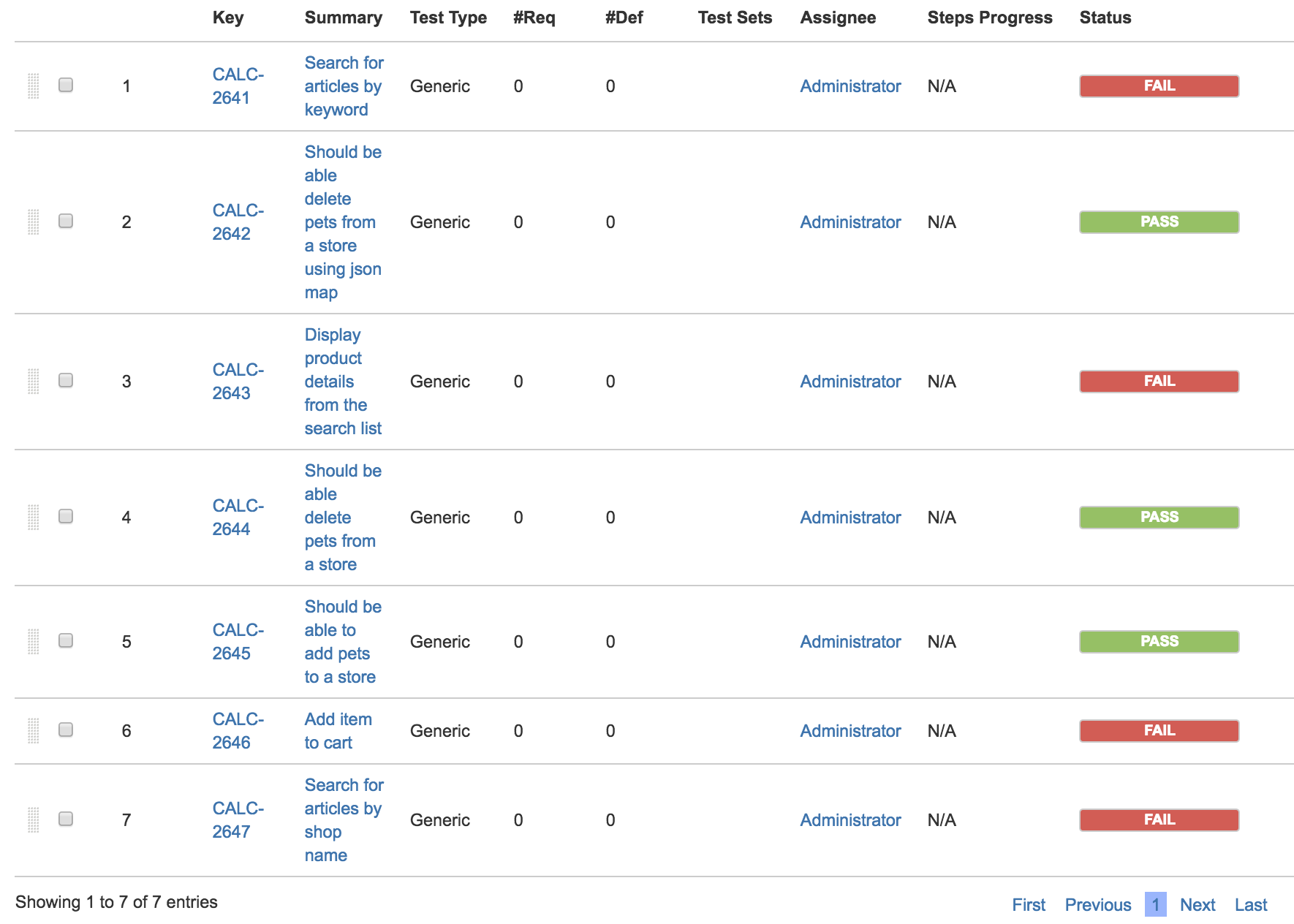The height and width of the screenshot is (924, 1294).
Task: Grab the drag handle for row 4
Action: [33, 518]
